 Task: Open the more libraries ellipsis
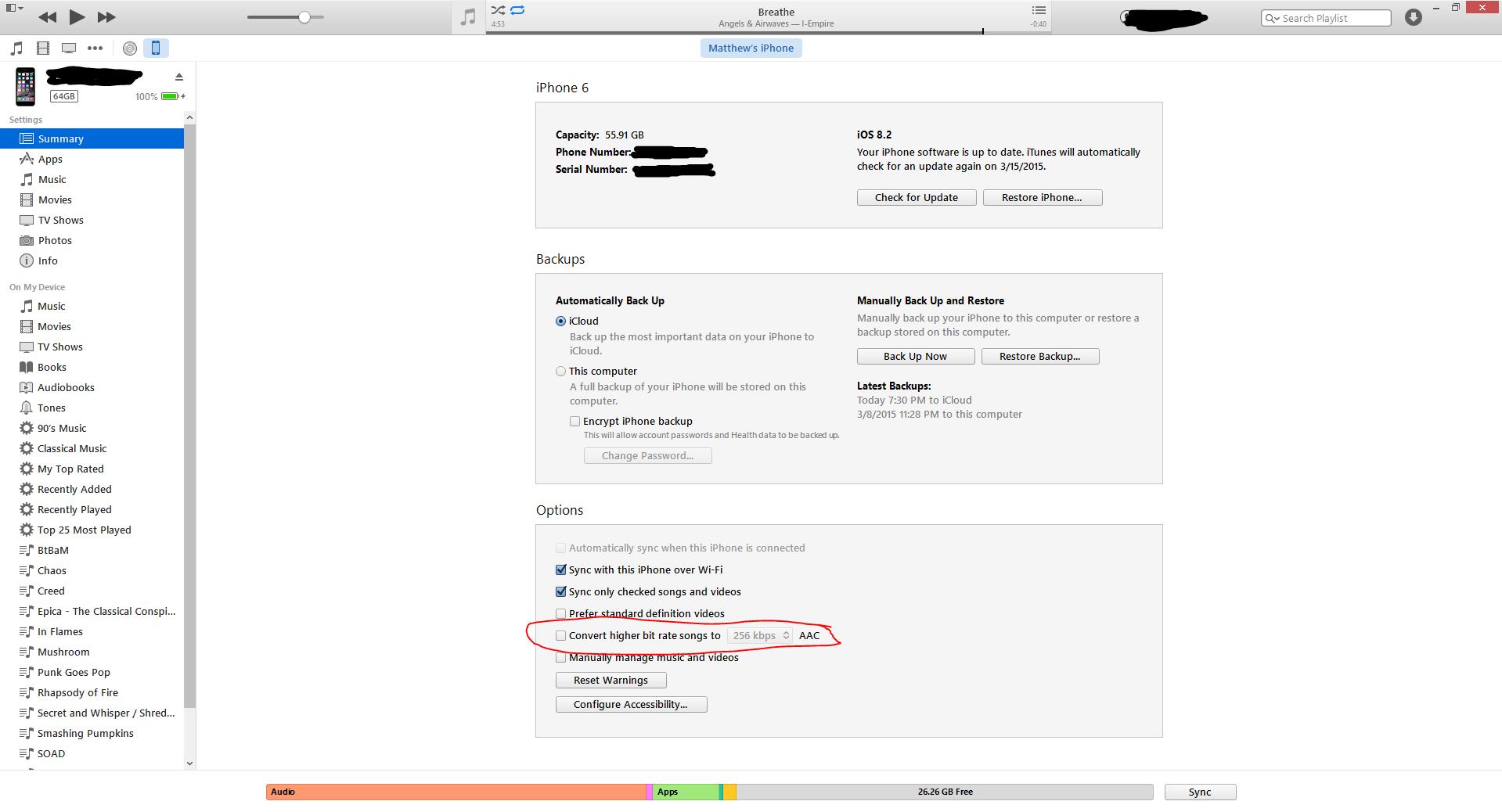[x=95, y=49]
